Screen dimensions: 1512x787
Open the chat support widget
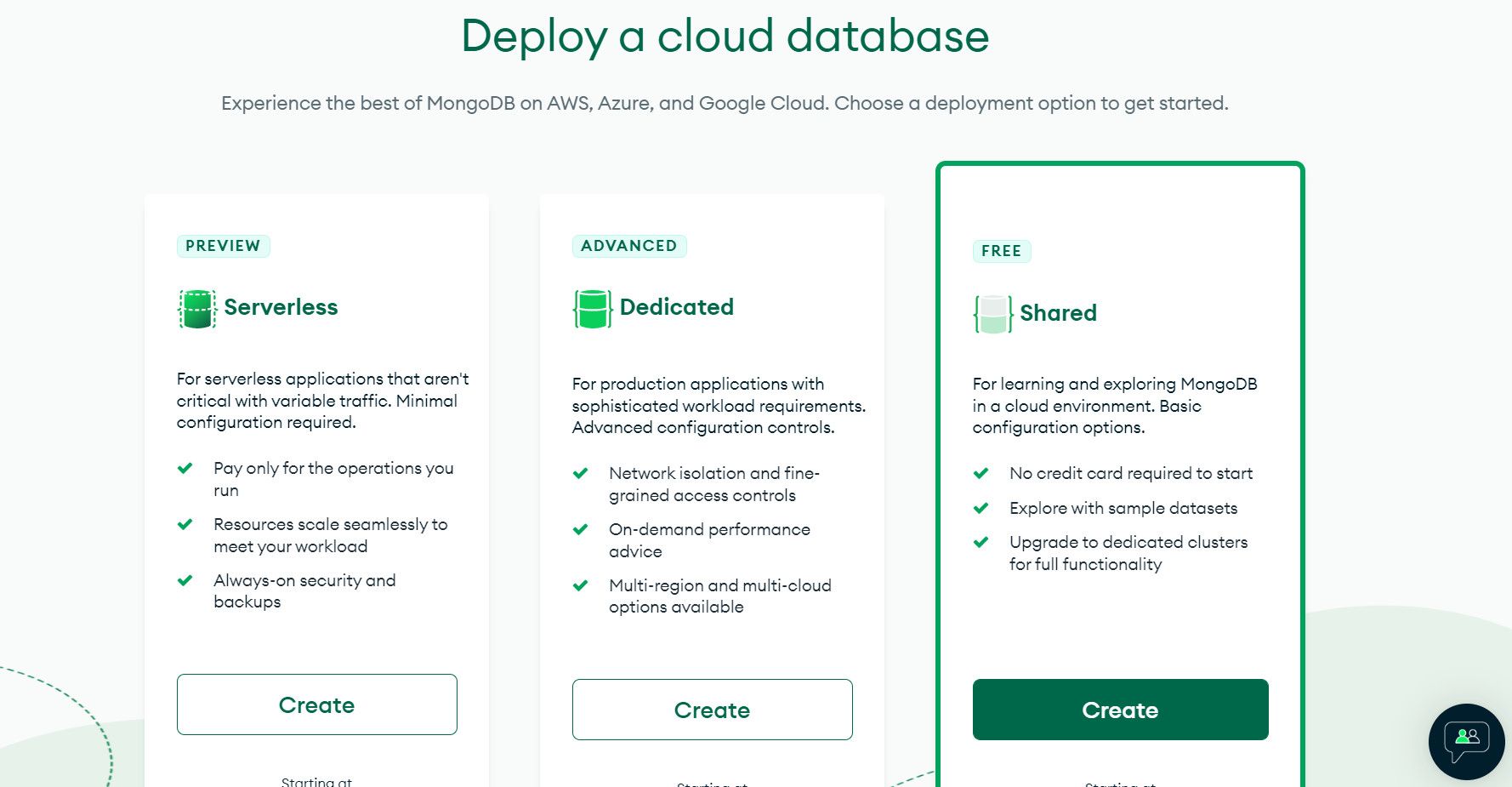click(x=1466, y=741)
